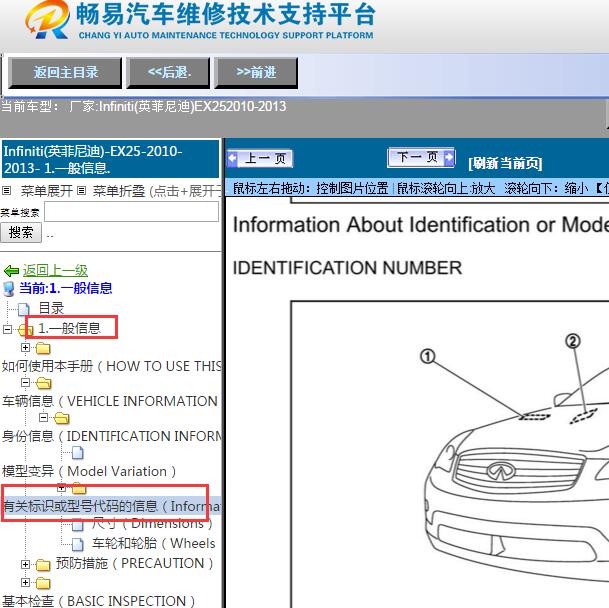Expand the 预防措施 PRECAUTION node
The width and height of the screenshot is (609, 608).
click(26, 564)
